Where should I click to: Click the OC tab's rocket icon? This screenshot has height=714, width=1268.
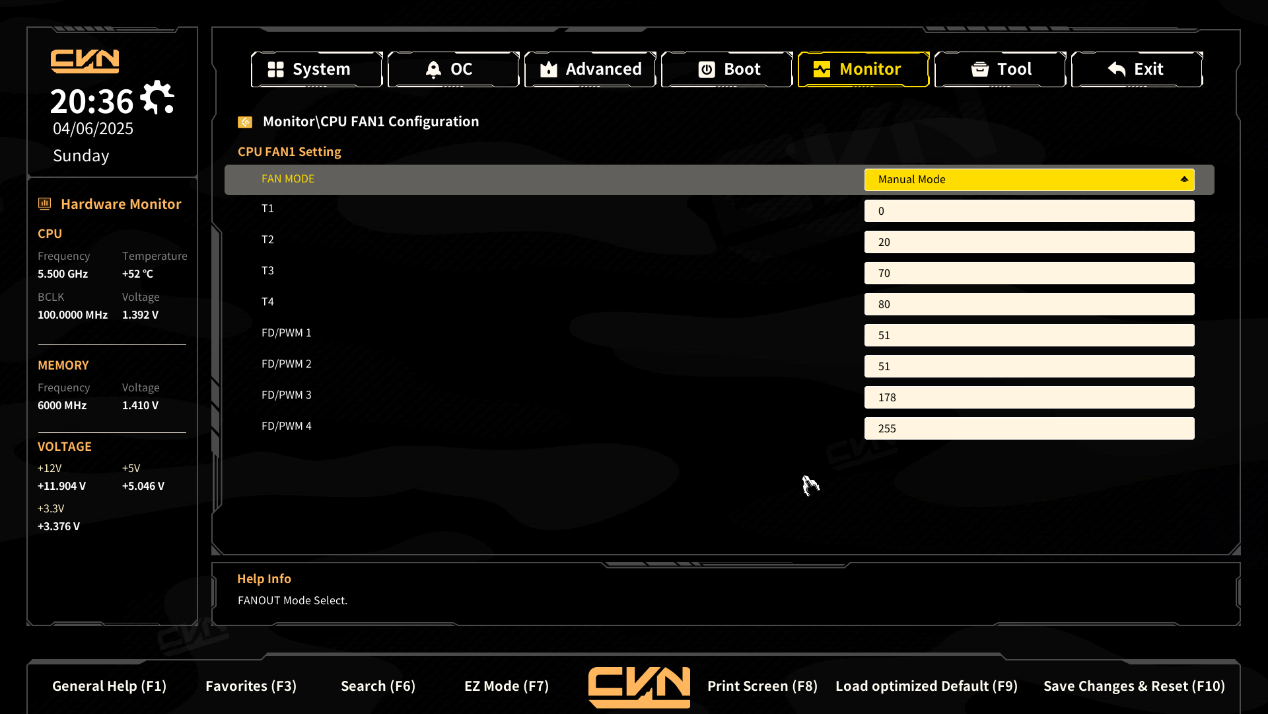point(433,69)
